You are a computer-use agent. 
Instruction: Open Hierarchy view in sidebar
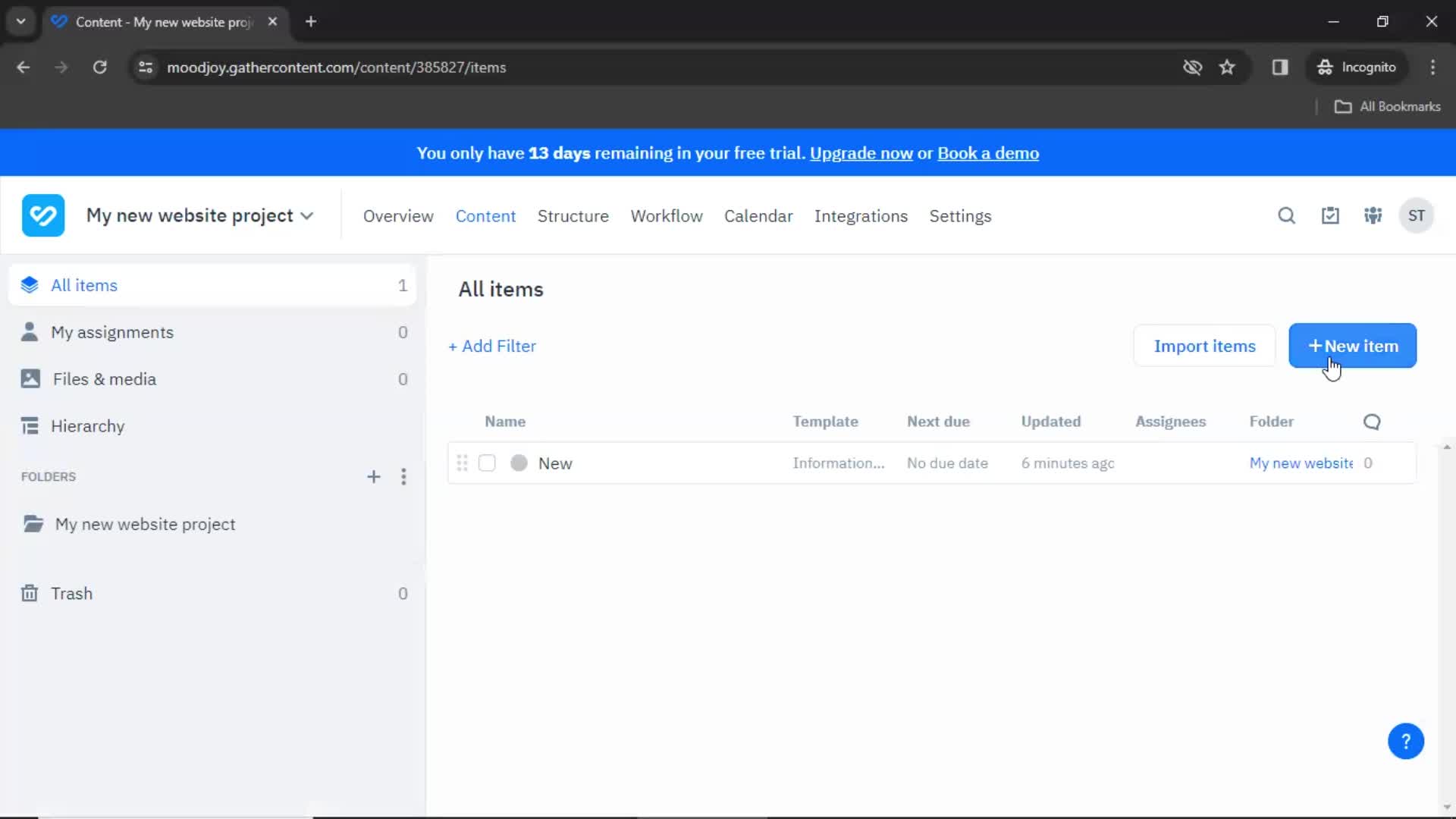(x=212, y=426)
